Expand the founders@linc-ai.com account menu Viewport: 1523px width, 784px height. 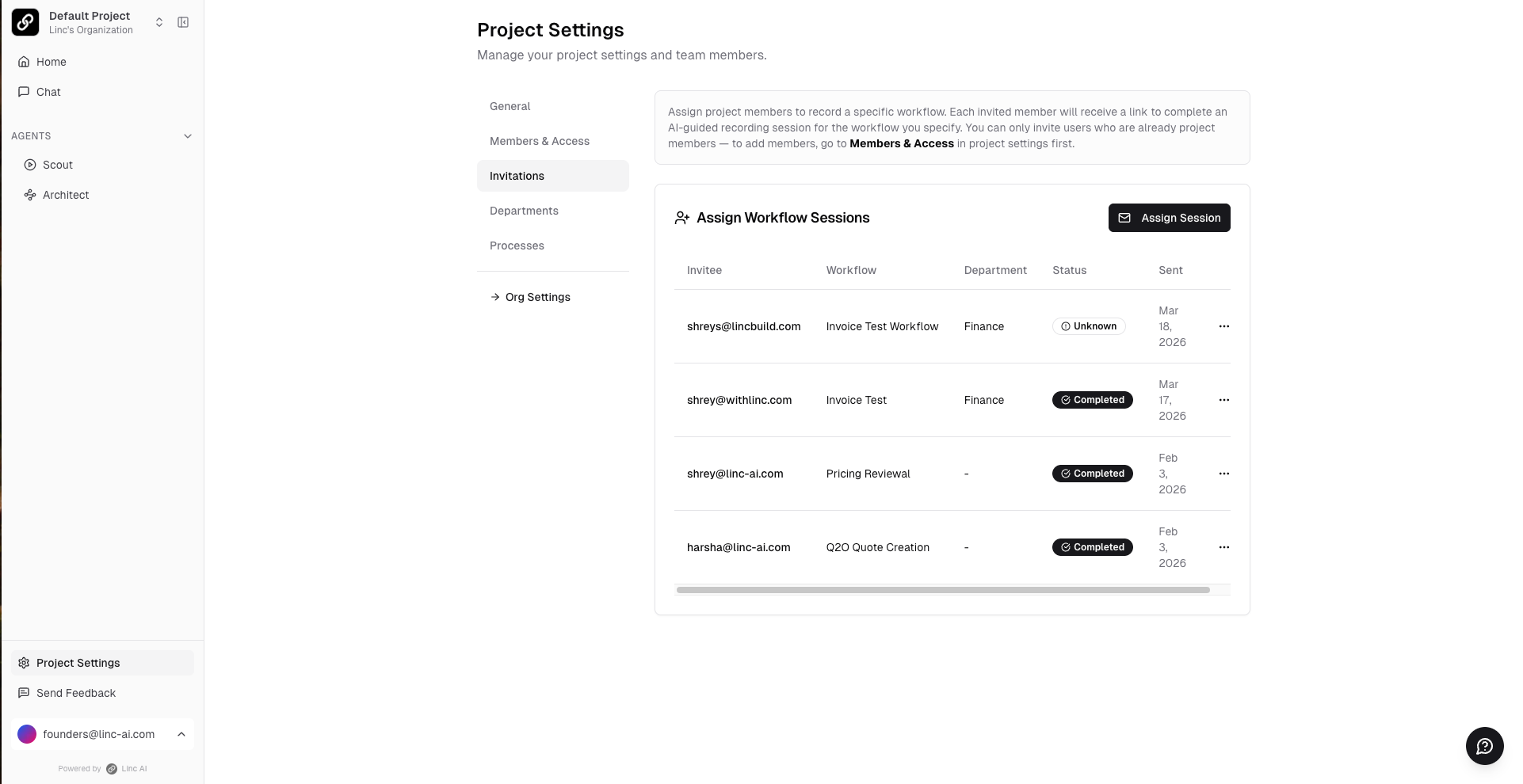(x=181, y=734)
